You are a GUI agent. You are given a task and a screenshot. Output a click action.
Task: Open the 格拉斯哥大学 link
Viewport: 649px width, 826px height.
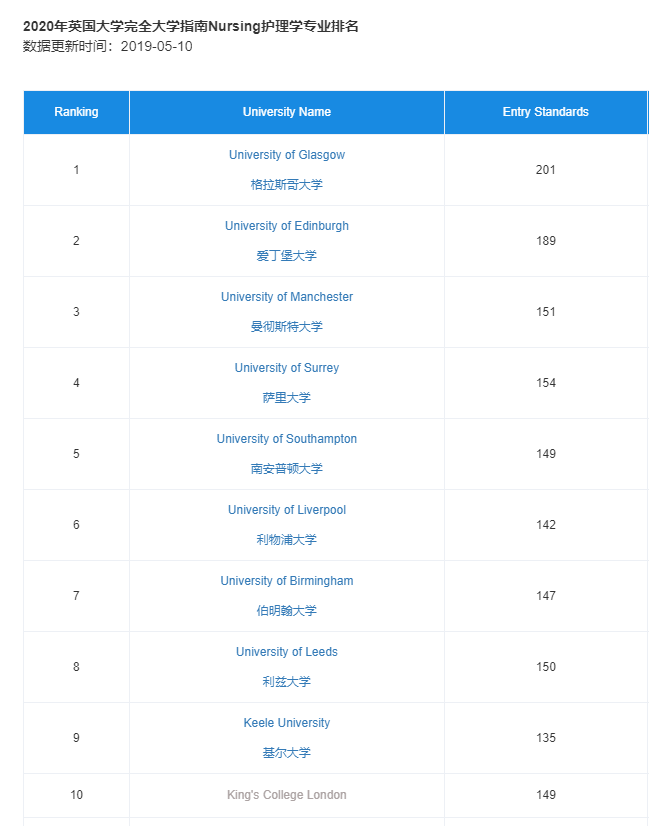[287, 184]
